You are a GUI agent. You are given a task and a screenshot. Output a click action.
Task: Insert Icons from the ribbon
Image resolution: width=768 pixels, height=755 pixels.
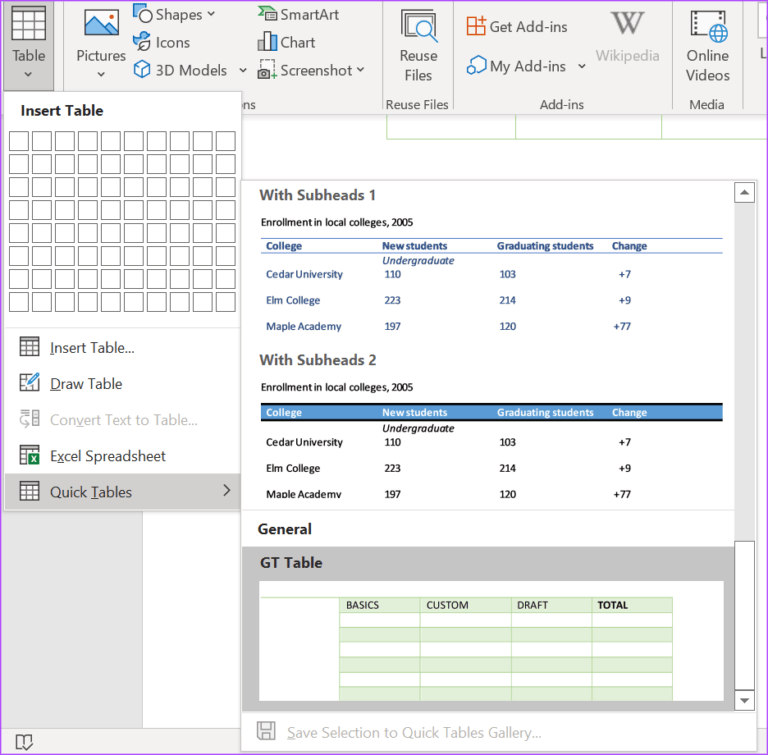(x=162, y=42)
